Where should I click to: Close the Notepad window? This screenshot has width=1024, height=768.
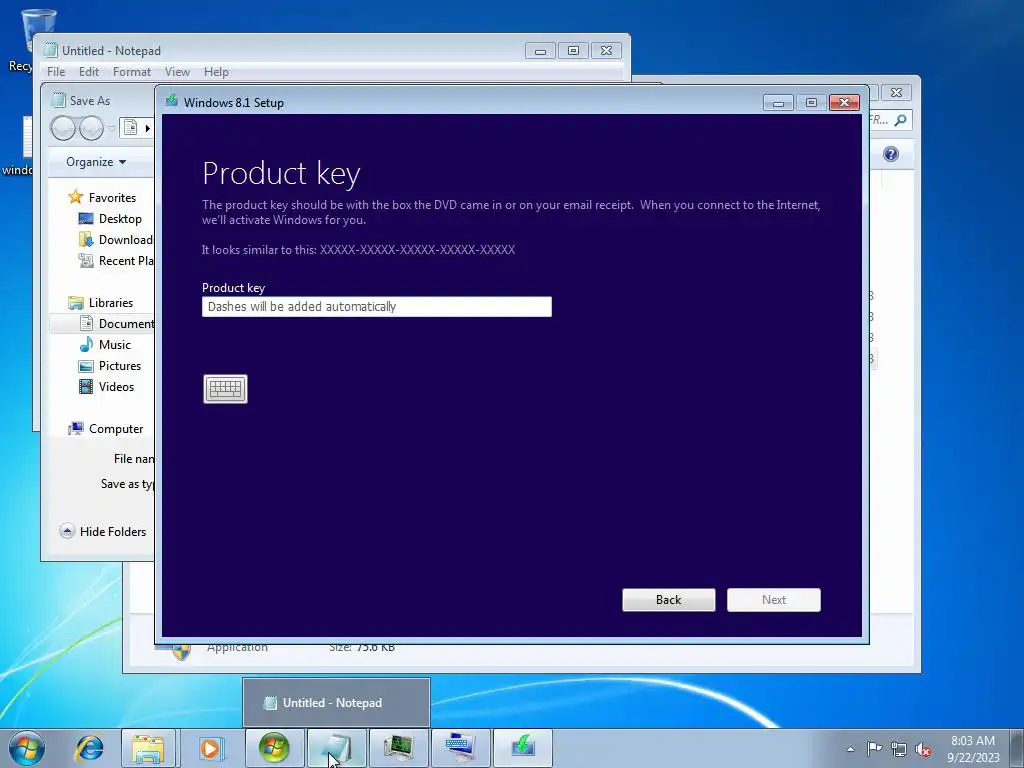coord(606,51)
